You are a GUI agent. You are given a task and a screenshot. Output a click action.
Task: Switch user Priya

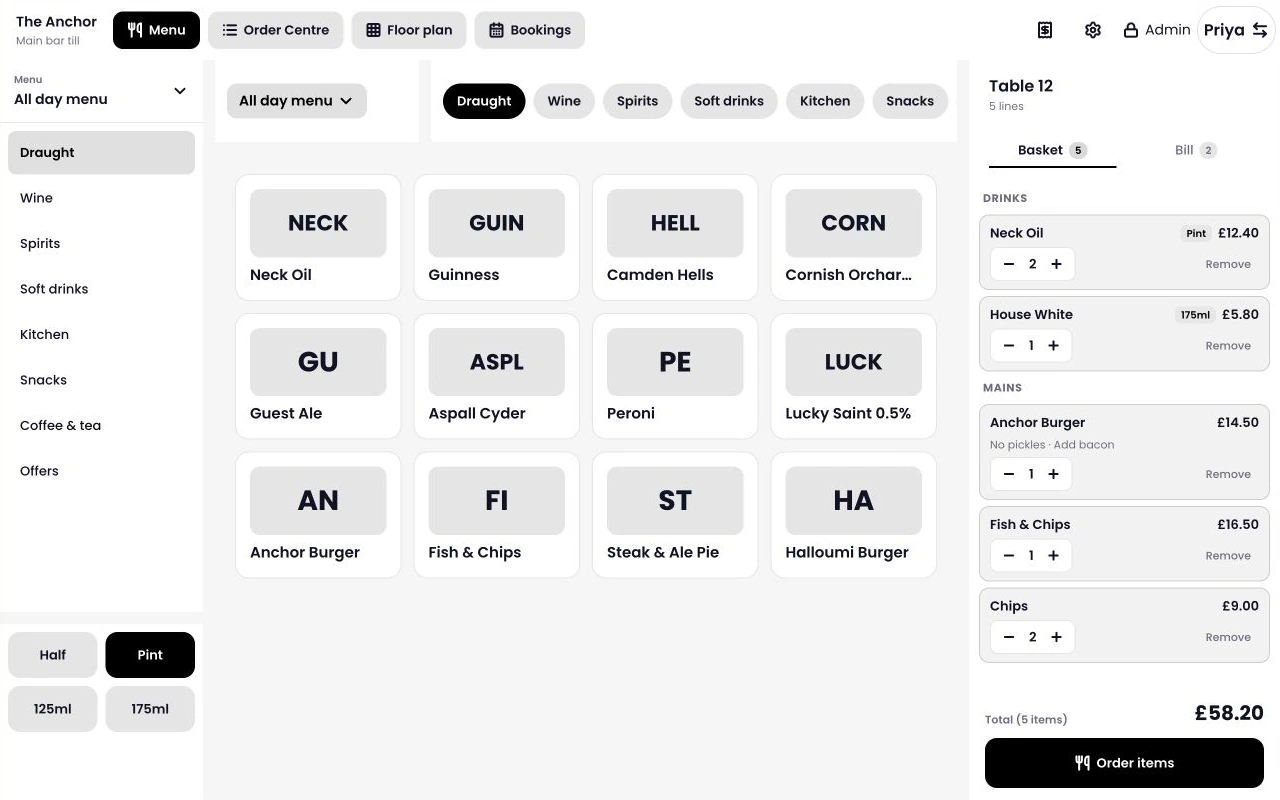point(1236,30)
